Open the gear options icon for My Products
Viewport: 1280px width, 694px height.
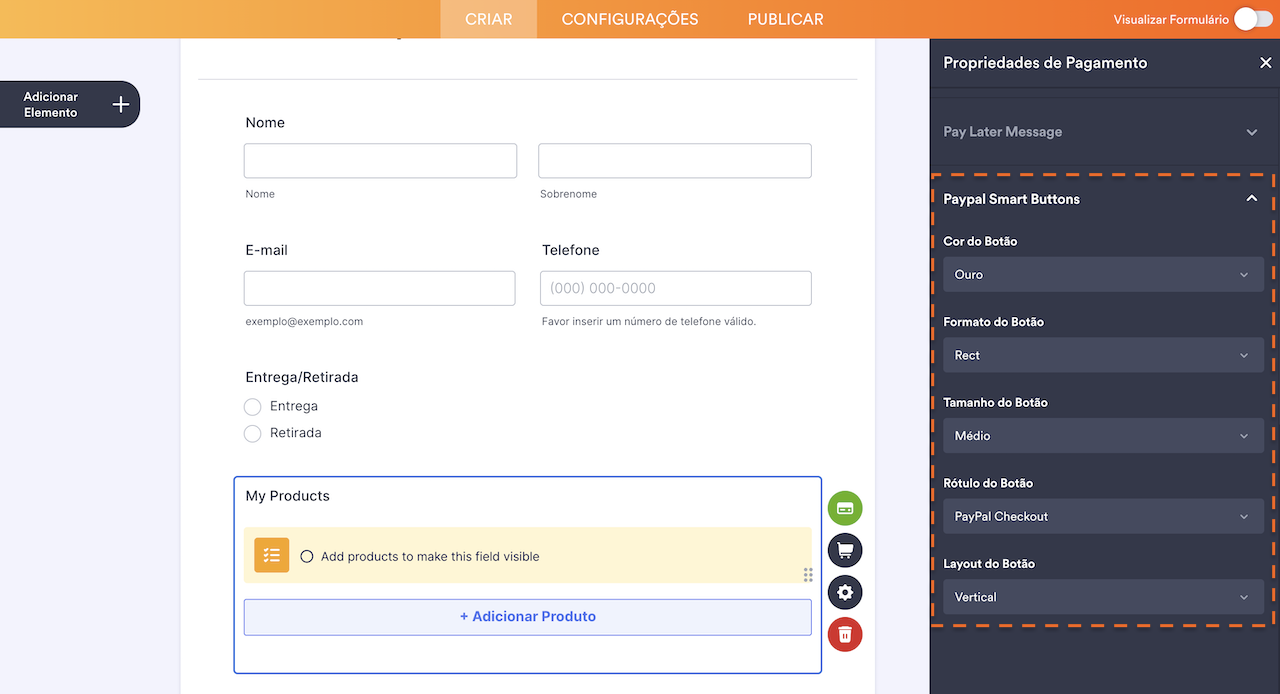point(844,592)
